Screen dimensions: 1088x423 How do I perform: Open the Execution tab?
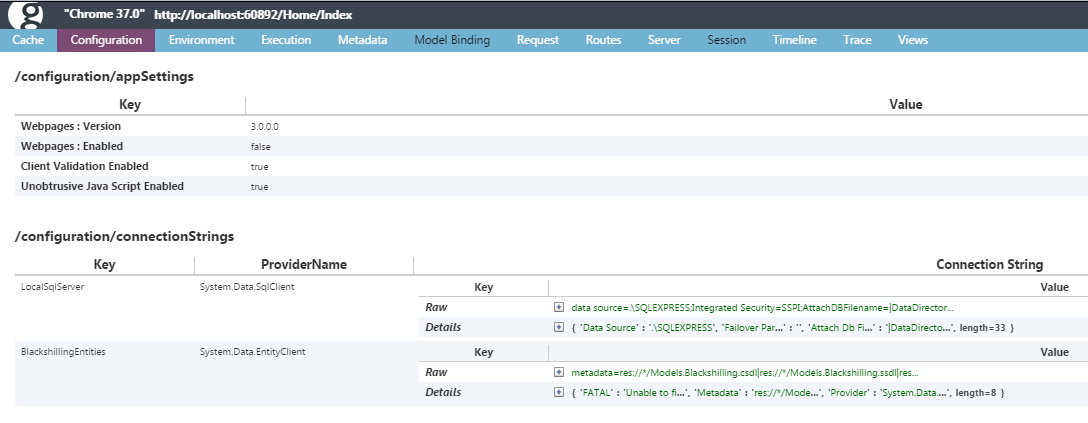(x=286, y=40)
